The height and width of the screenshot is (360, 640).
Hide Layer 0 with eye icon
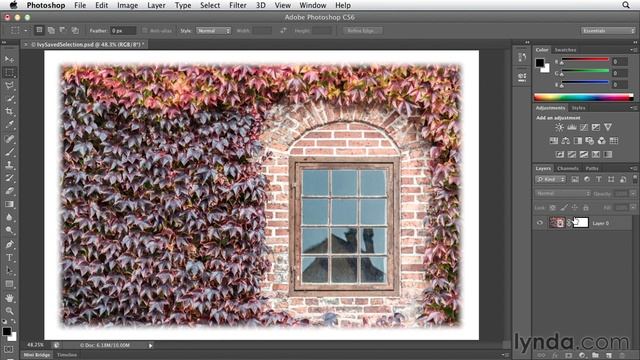540,223
